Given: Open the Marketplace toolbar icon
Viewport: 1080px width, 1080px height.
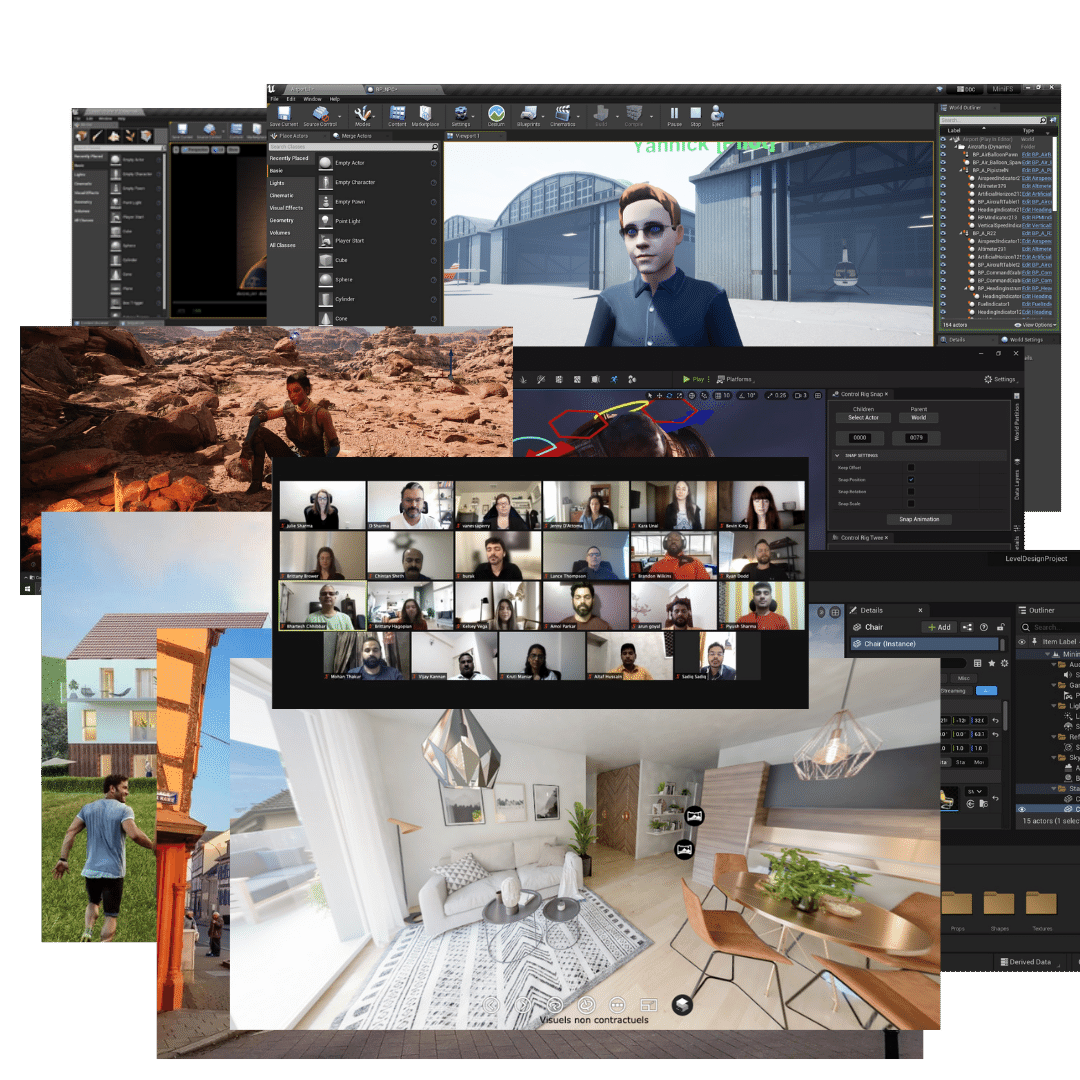Looking at the screenshot, I should tap(425, 116).
